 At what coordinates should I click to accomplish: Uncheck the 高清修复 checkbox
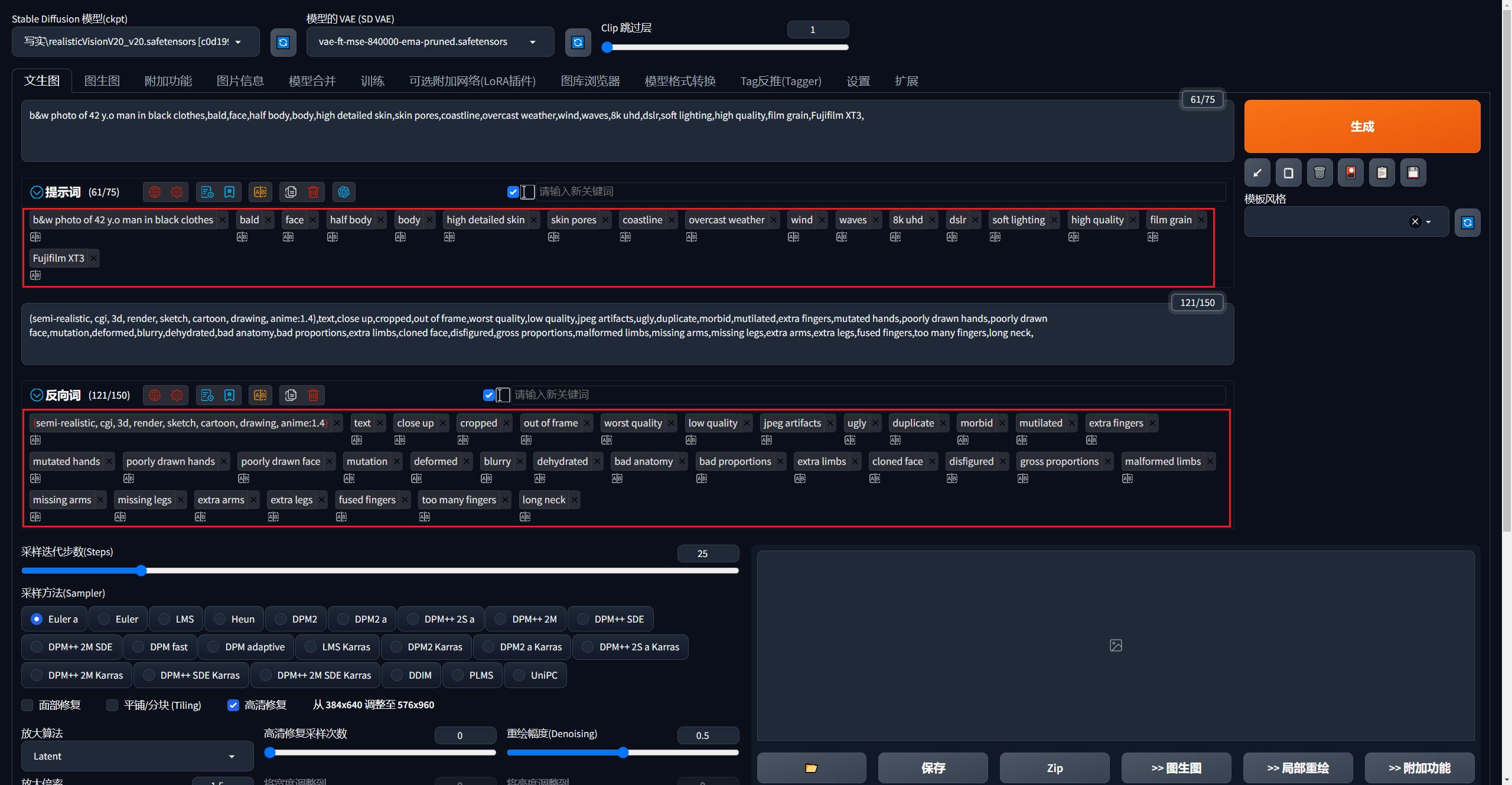pos(233,705)
